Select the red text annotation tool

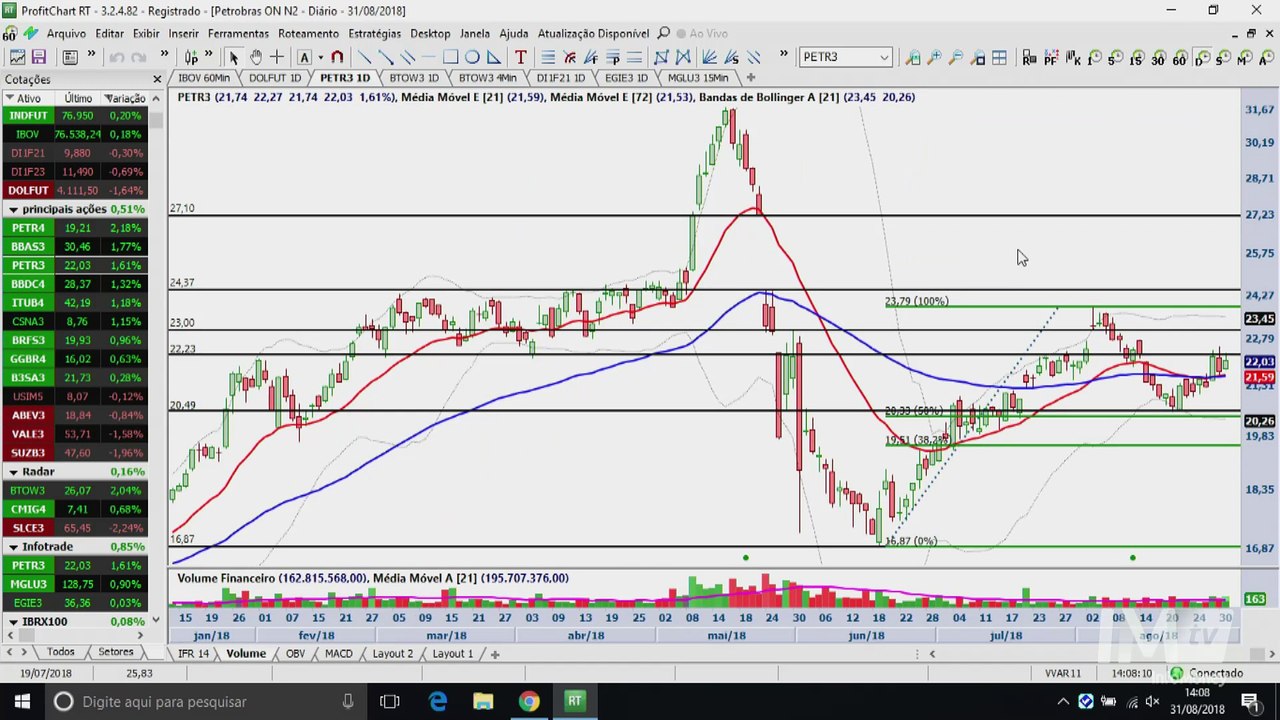coord(520,57)
